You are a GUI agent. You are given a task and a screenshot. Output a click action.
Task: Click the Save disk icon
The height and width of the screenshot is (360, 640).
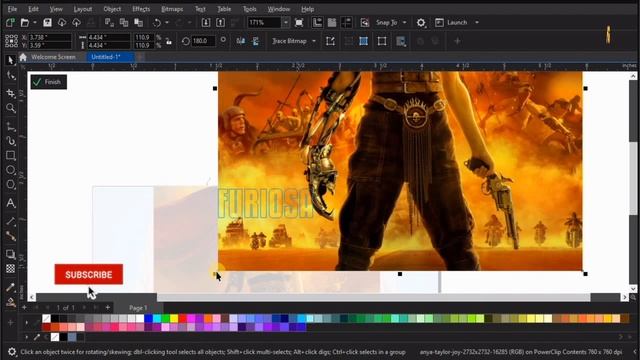coord(47,22)
